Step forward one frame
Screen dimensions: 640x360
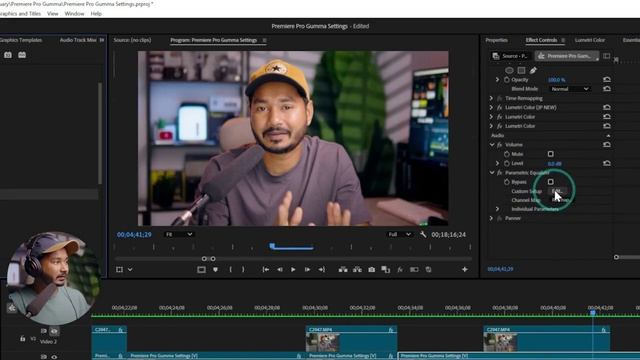pos(307,269)
